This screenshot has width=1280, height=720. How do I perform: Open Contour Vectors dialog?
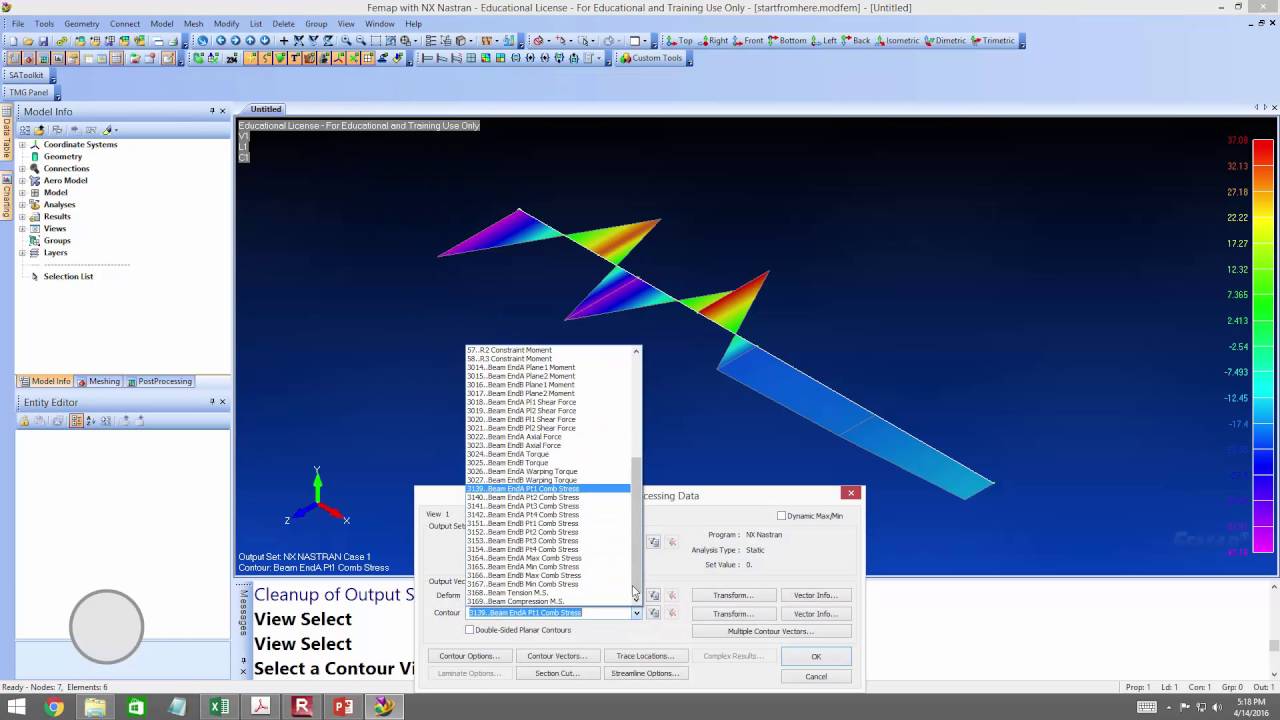coord(557,656)
